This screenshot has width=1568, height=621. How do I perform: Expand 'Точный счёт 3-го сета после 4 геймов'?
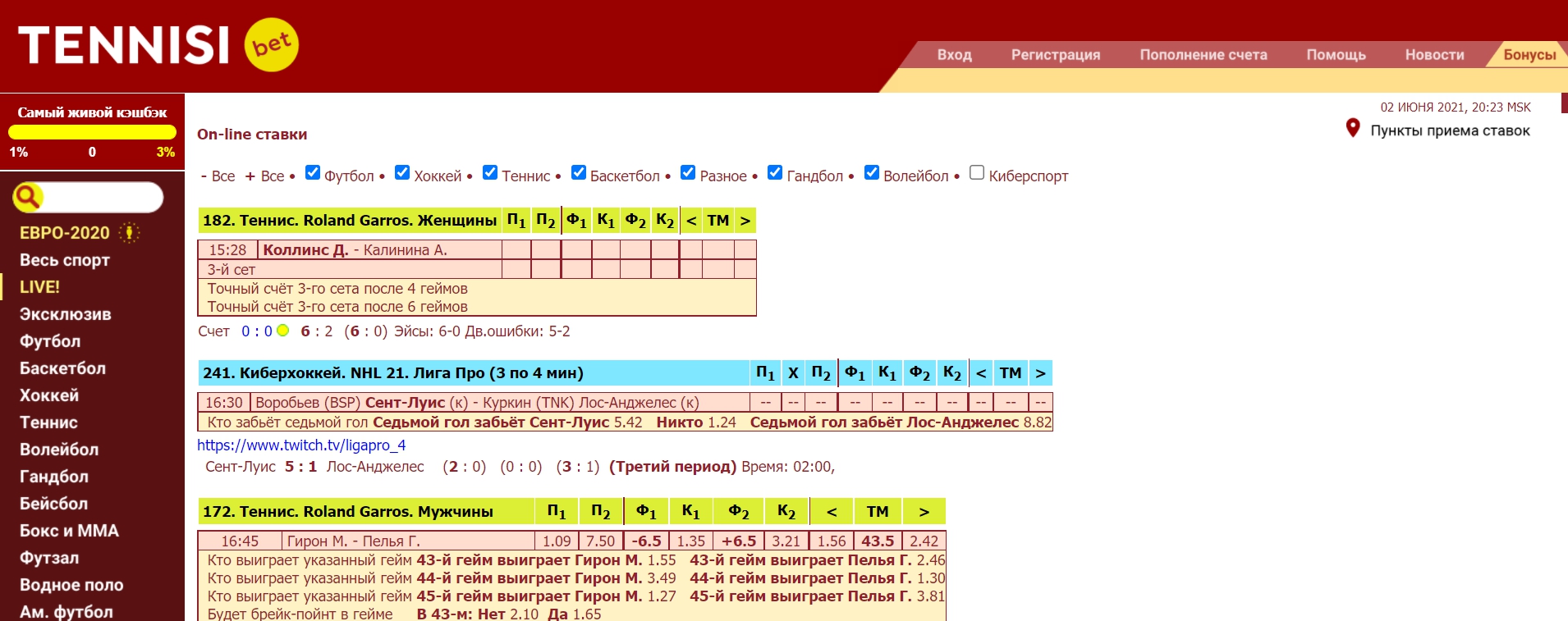click(337, 289)
